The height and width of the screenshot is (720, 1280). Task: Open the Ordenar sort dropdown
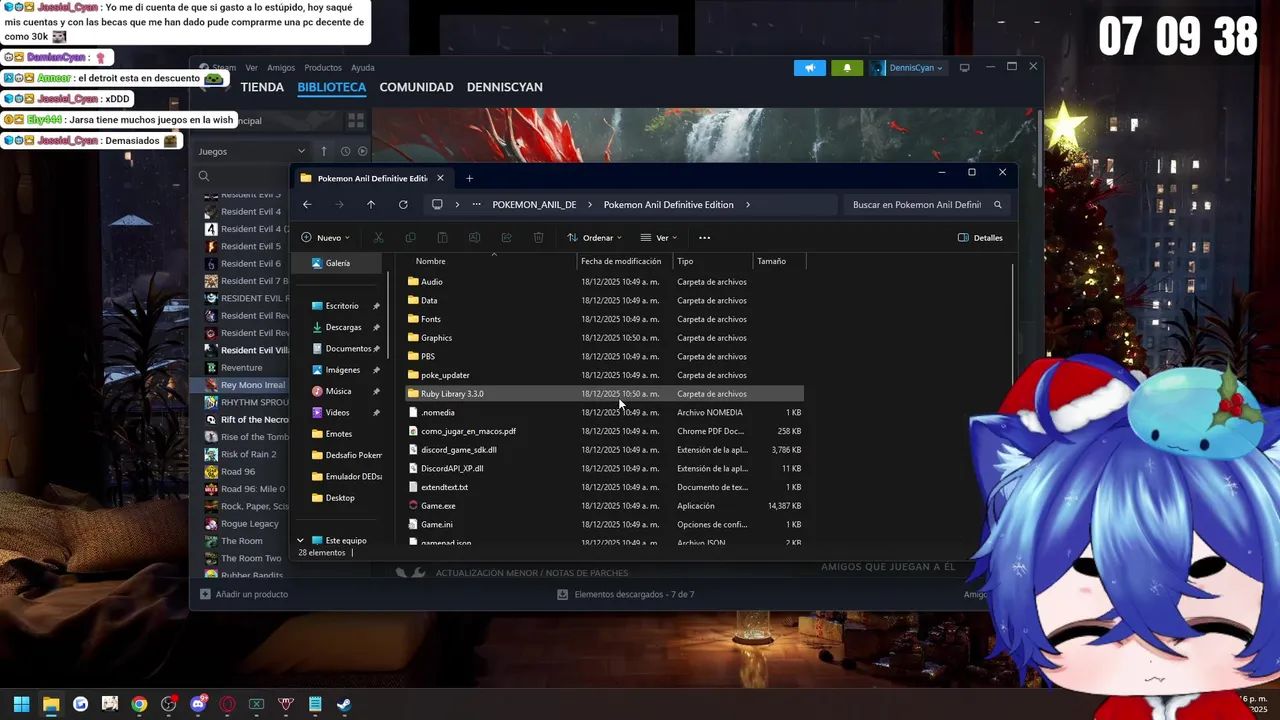click(x=594, y=237)
